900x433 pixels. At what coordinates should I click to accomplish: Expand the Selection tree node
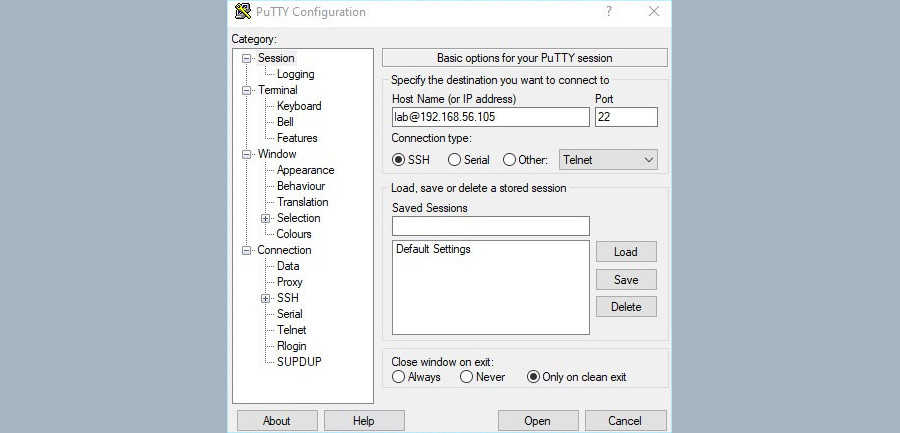tap(265, 218)
